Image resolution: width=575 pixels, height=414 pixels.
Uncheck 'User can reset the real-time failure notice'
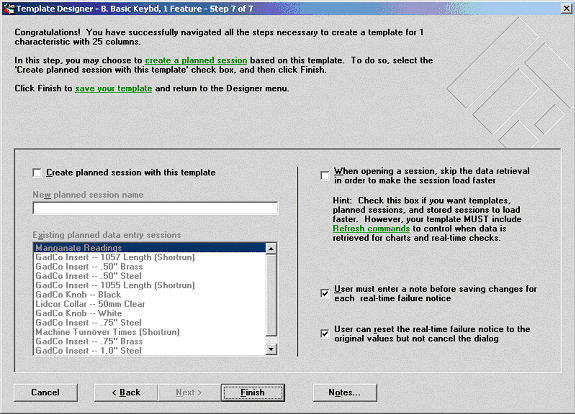click(325, 334)
